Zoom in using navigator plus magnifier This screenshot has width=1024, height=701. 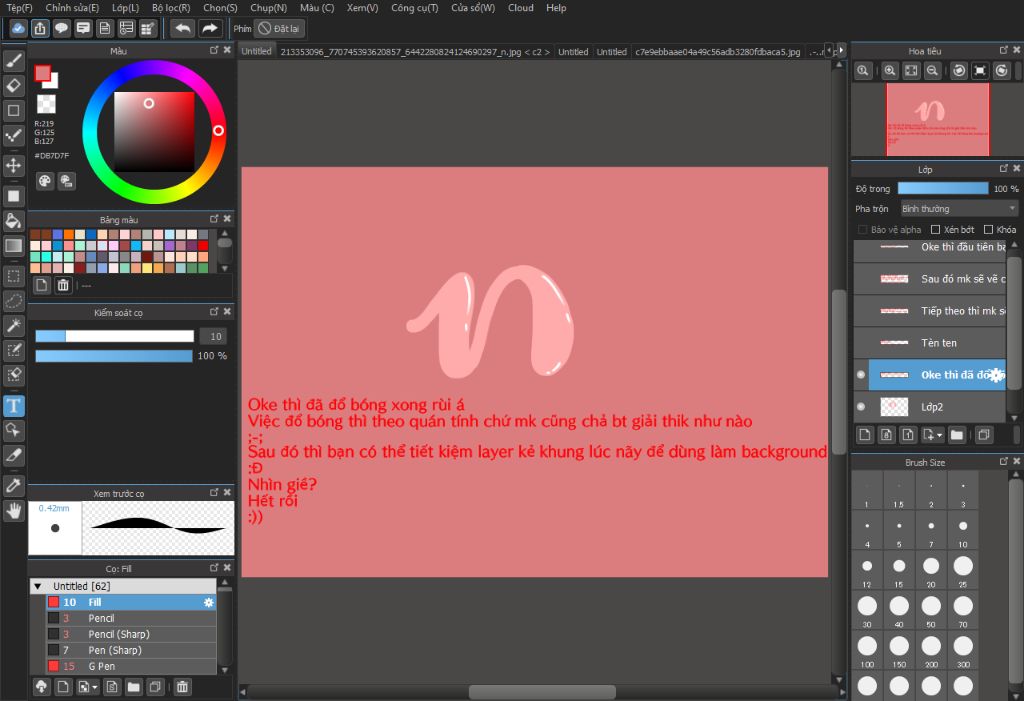coord(889,71)
